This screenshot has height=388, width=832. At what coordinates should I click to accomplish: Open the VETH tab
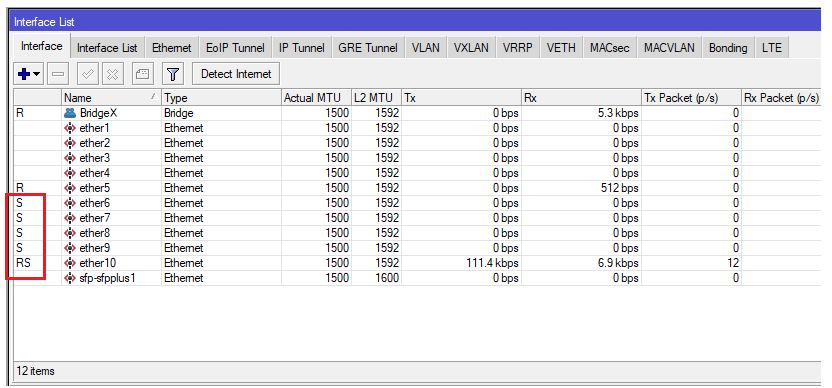tap(561, 48)
